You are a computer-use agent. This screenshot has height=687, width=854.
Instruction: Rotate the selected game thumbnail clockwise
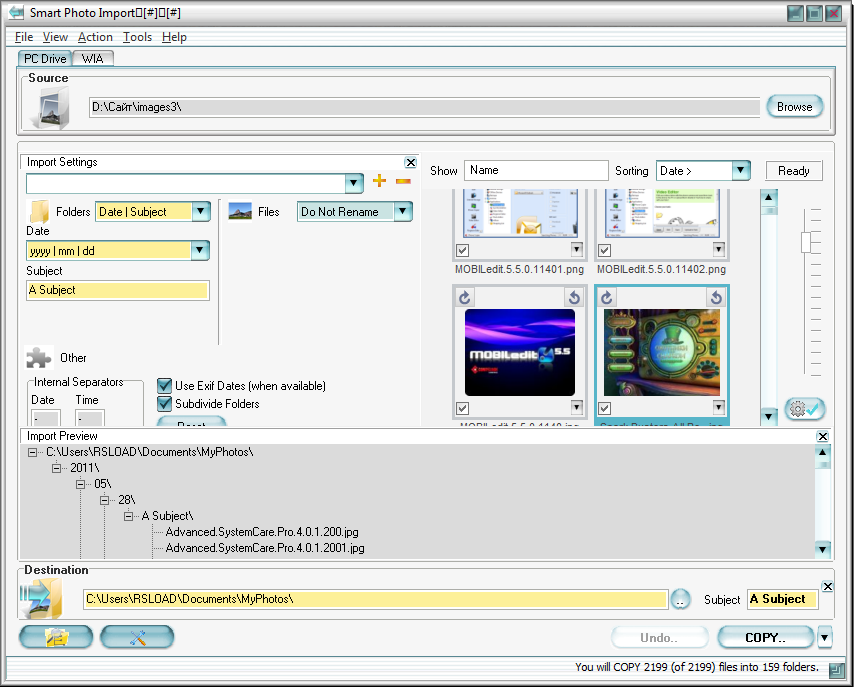click(607, 297)
